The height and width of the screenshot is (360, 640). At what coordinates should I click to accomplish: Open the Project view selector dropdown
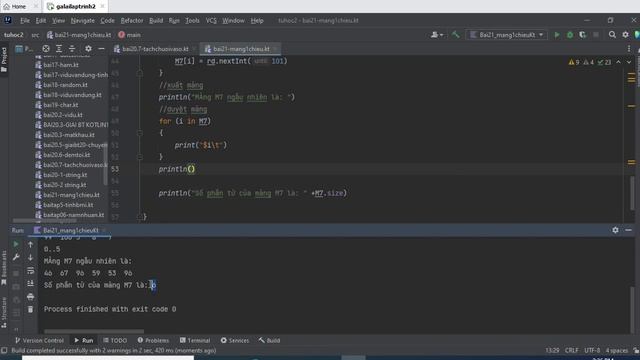(24, 49)
